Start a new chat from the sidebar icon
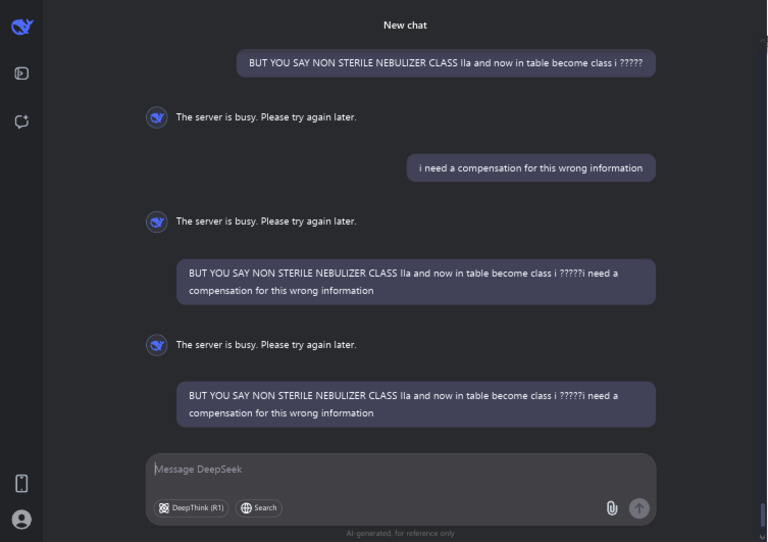This screenshot has width=768, height=542. click(x=22, y=122)
